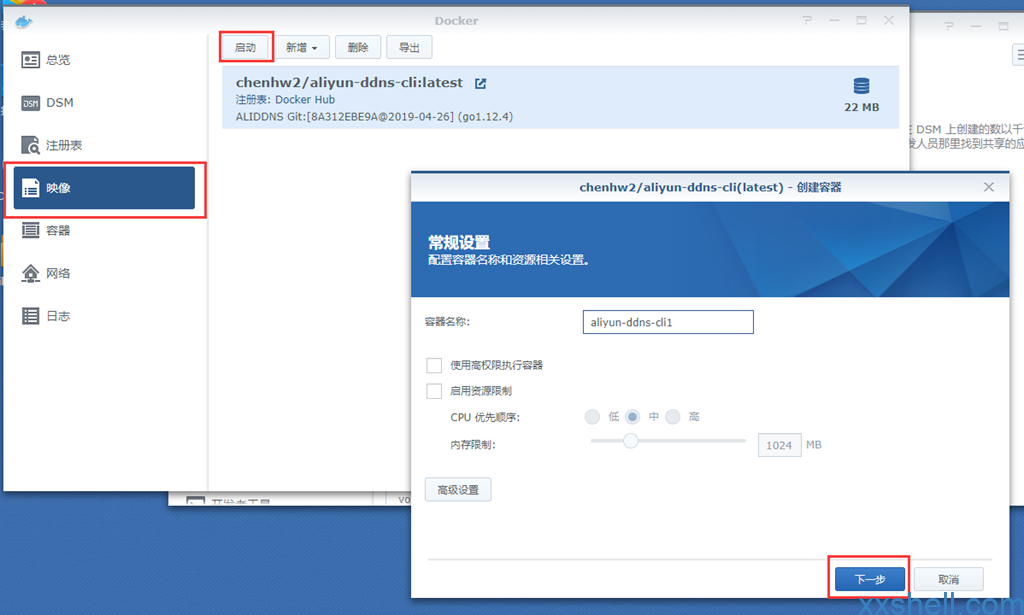The height and width of the screenshot is (615, 1024).
Task: Click the 导出 export button
Action: tap(409, 48)
